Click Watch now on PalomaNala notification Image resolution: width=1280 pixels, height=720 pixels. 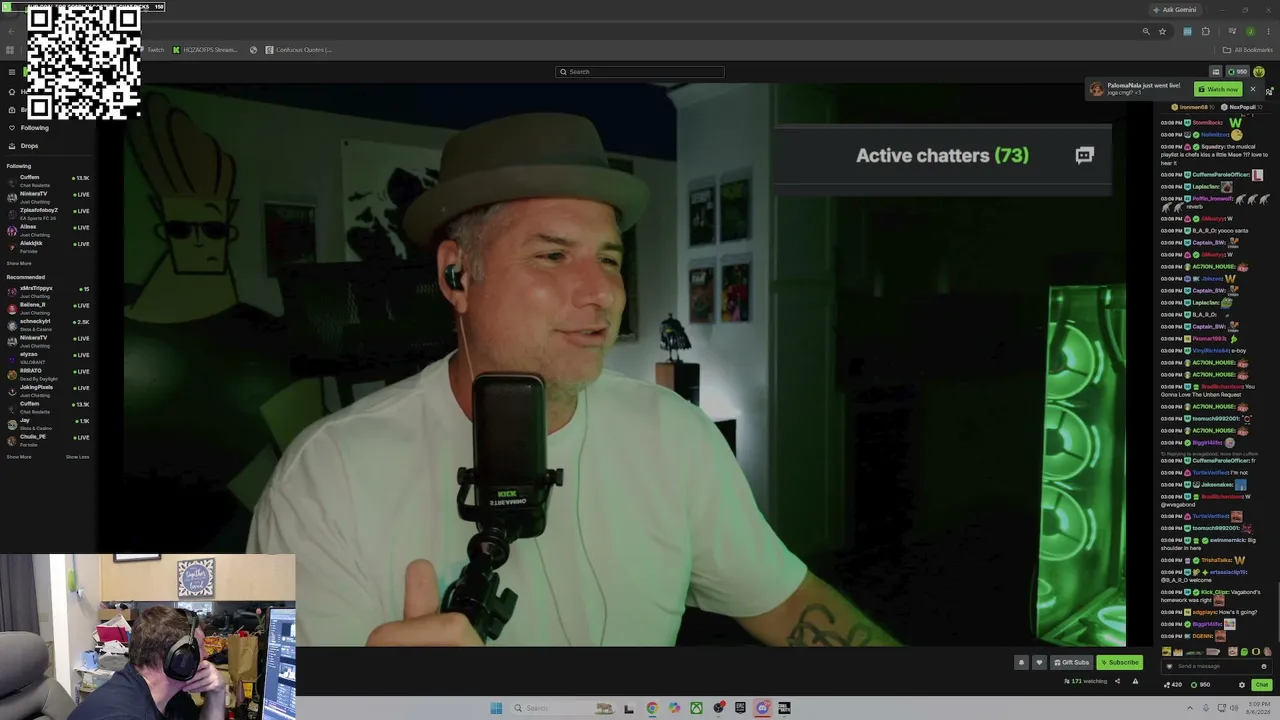tap(1218, 89)
